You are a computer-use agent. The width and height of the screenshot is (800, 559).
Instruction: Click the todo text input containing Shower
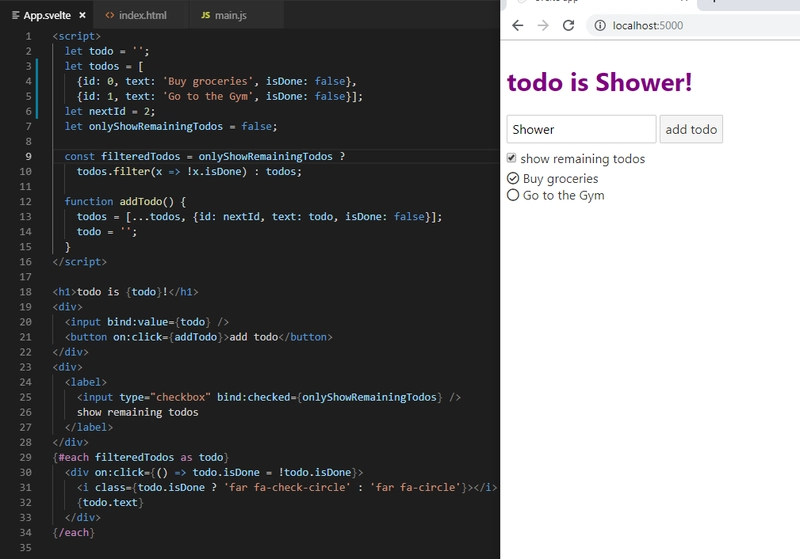(581, 129)
